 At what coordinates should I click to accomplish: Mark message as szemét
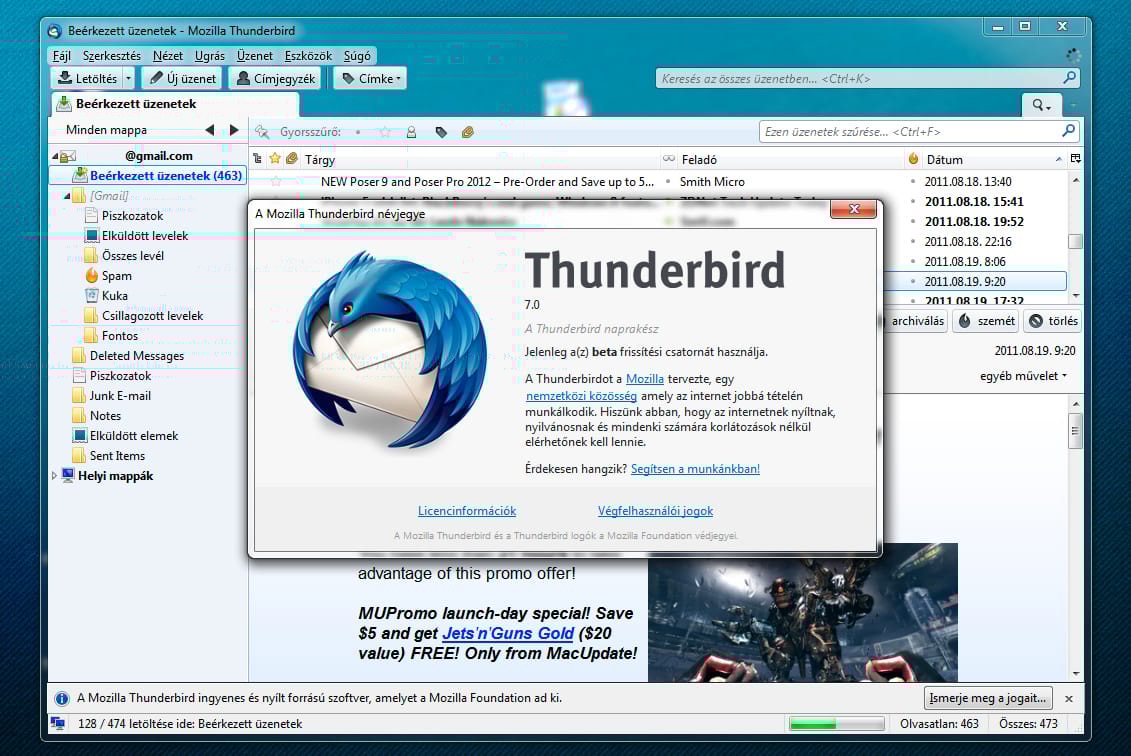(985, 321)
